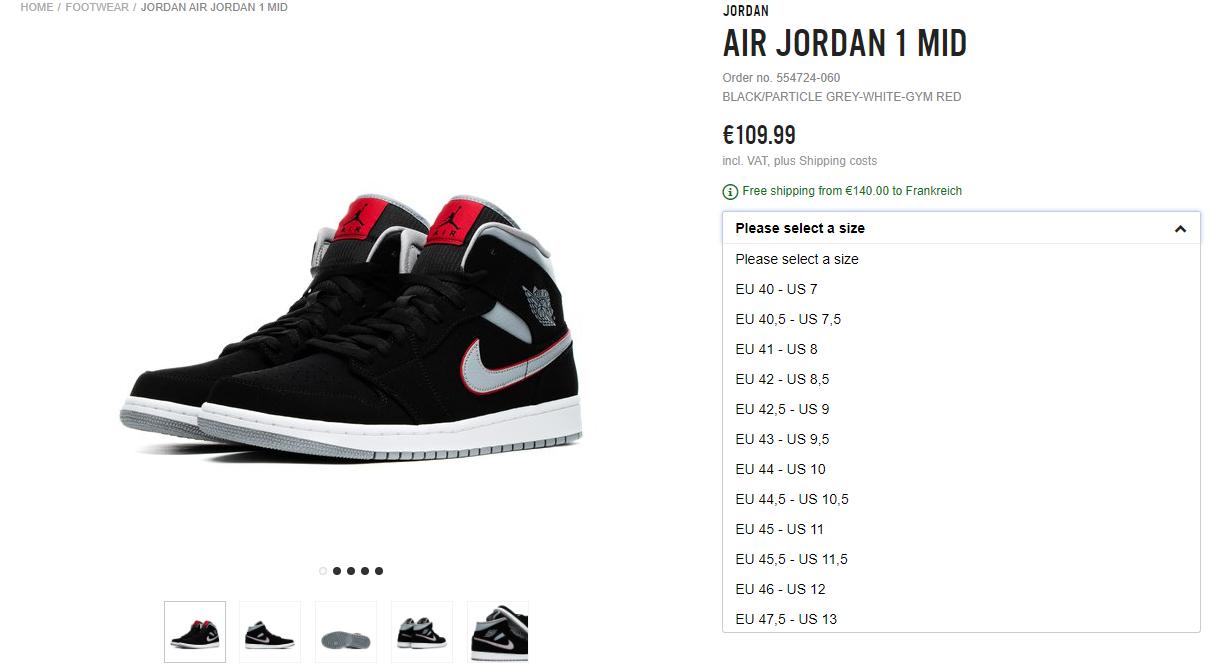Click the first carousel dot indicator
This screenshot has height=665, width=1214.
click(323, 571)
